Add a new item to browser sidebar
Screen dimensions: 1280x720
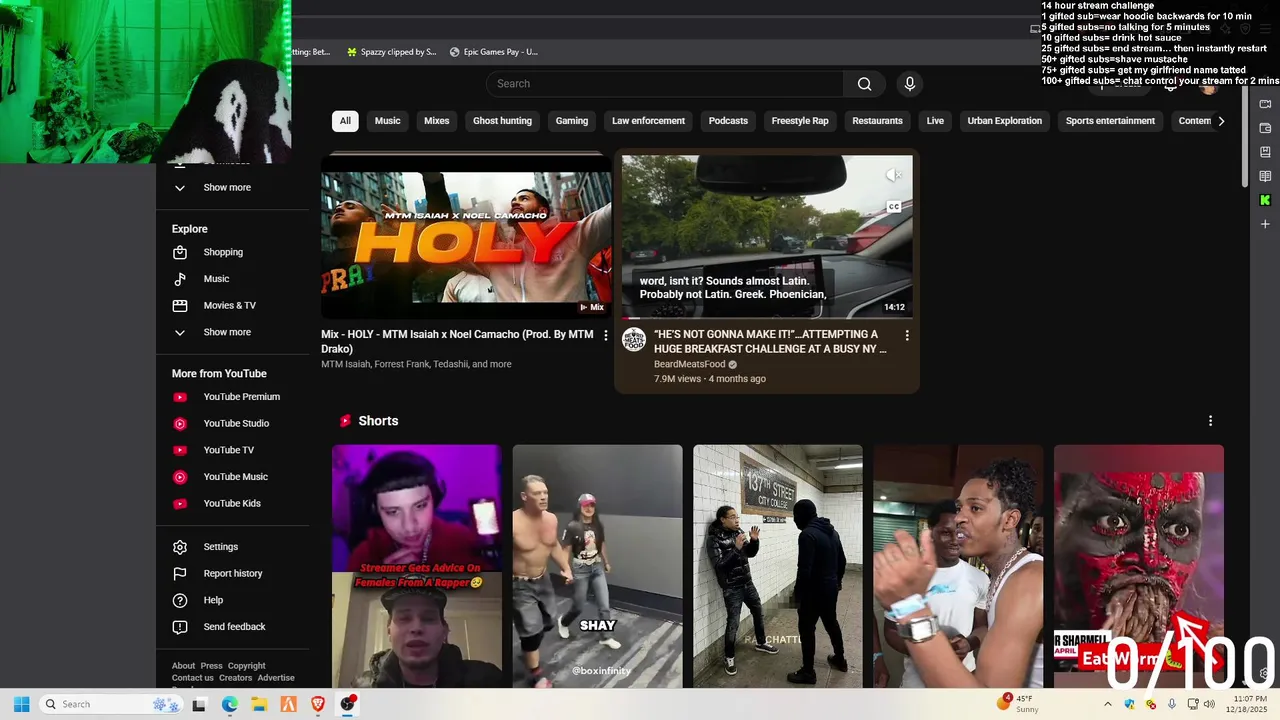(x=1265, y=224)
